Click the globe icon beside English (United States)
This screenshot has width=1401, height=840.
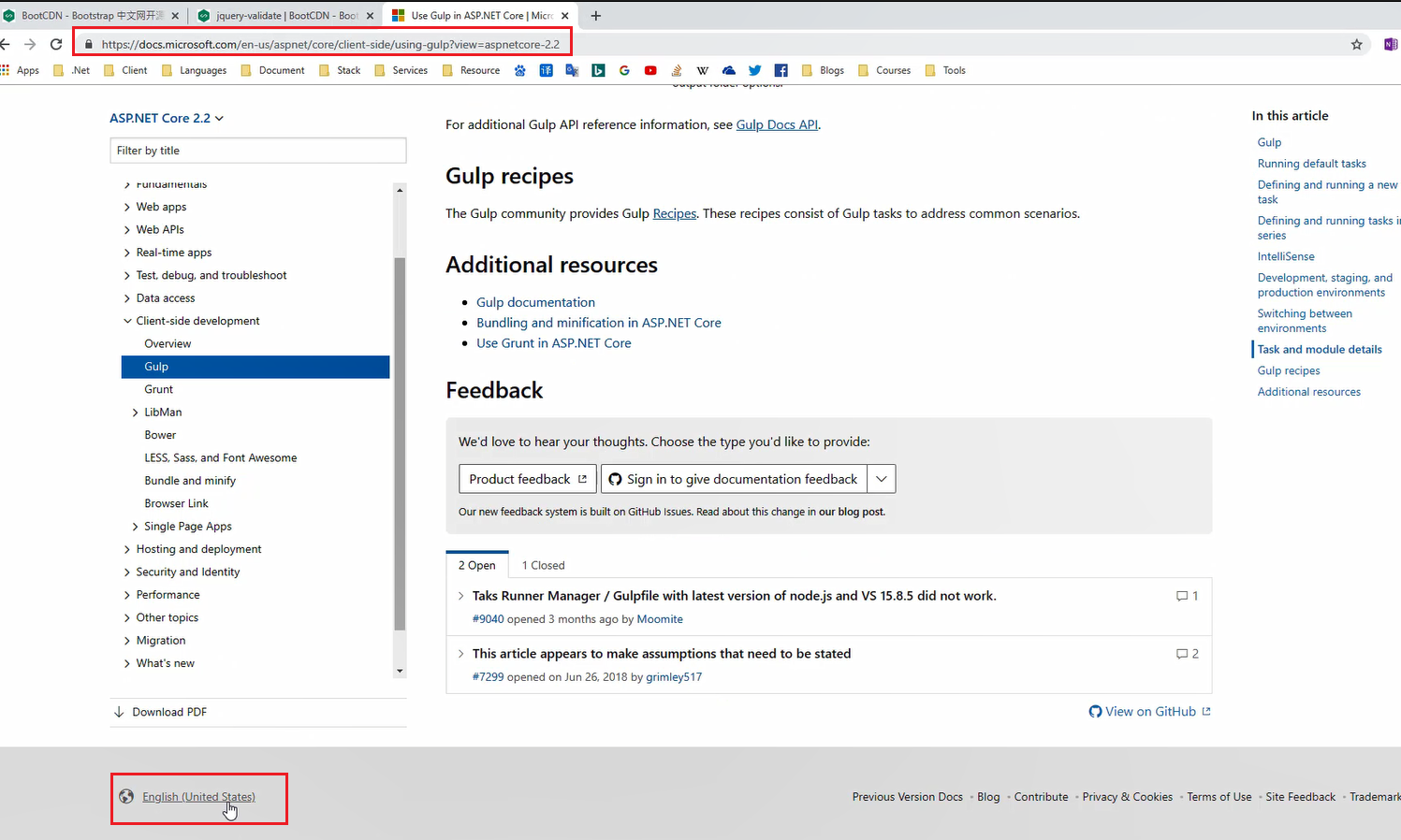click(x=126, y=797)
